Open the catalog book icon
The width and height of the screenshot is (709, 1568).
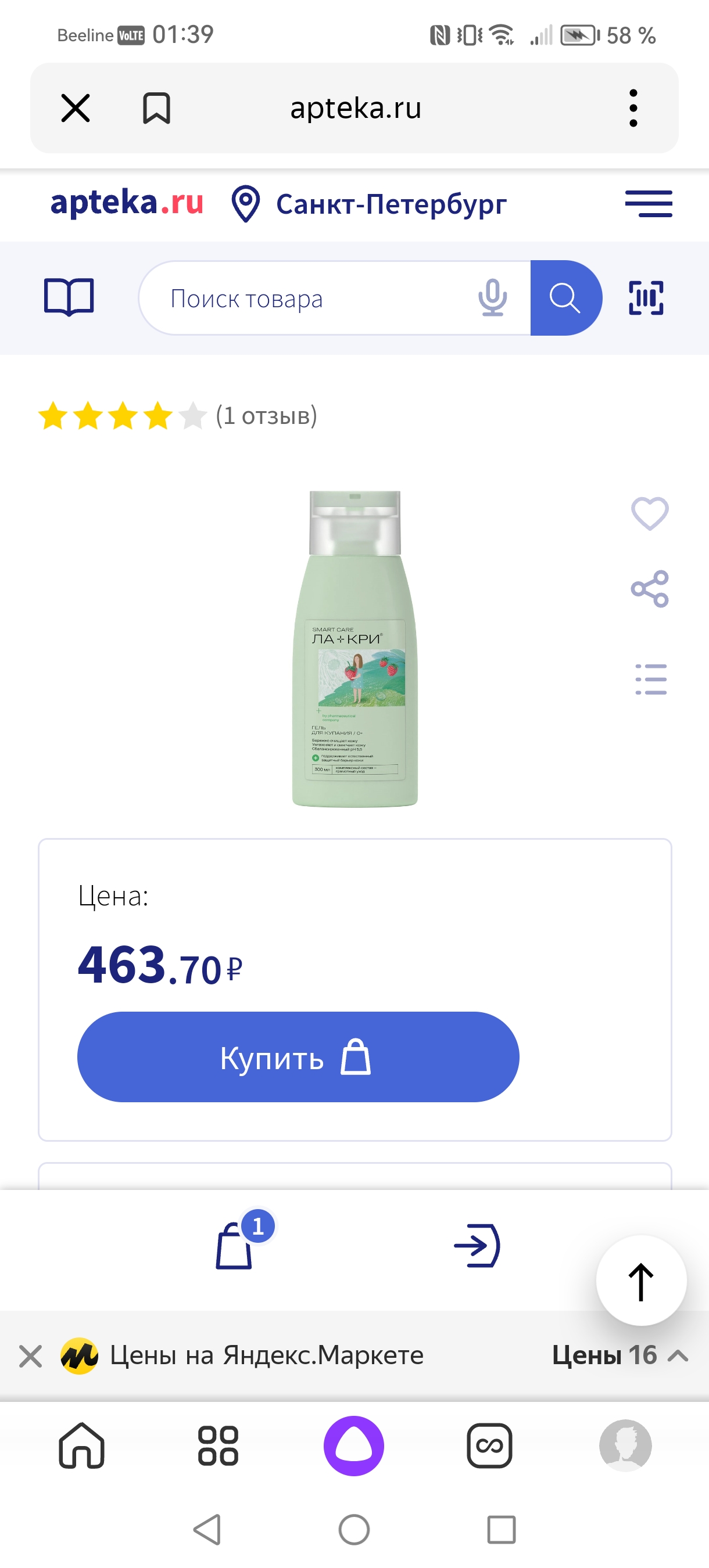(69, 297)
